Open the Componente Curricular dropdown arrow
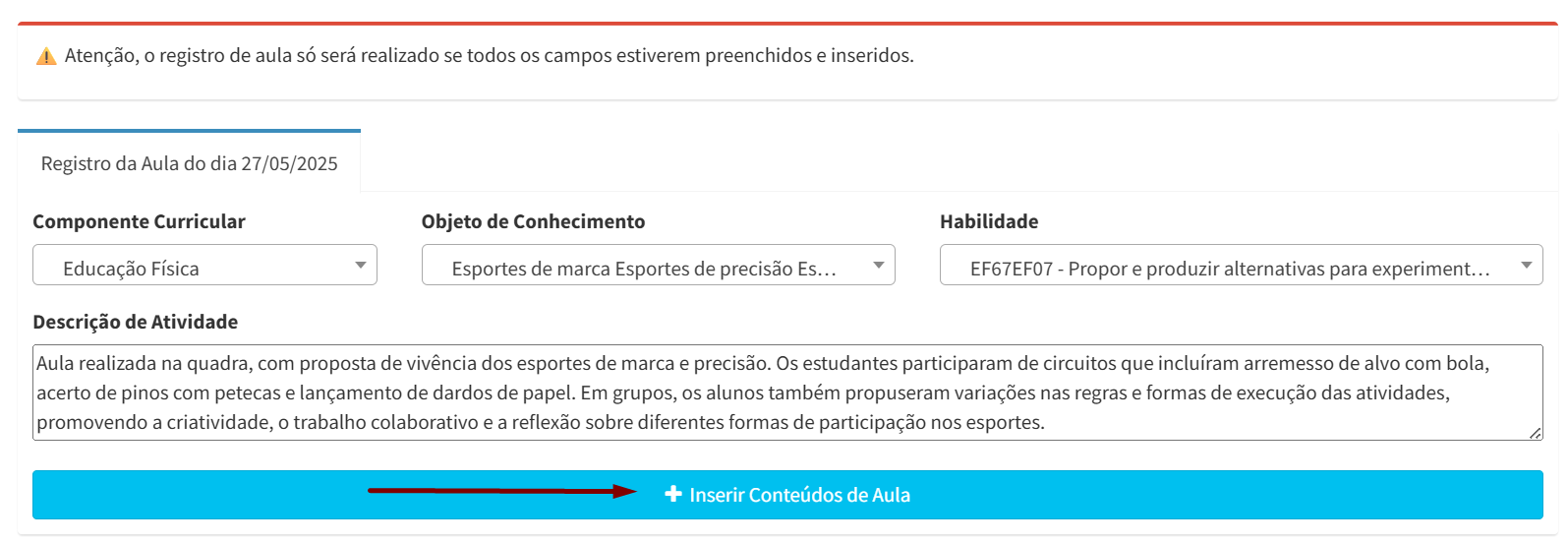The width and height of the screenshot is (1568, 544). tap(361, 266)
